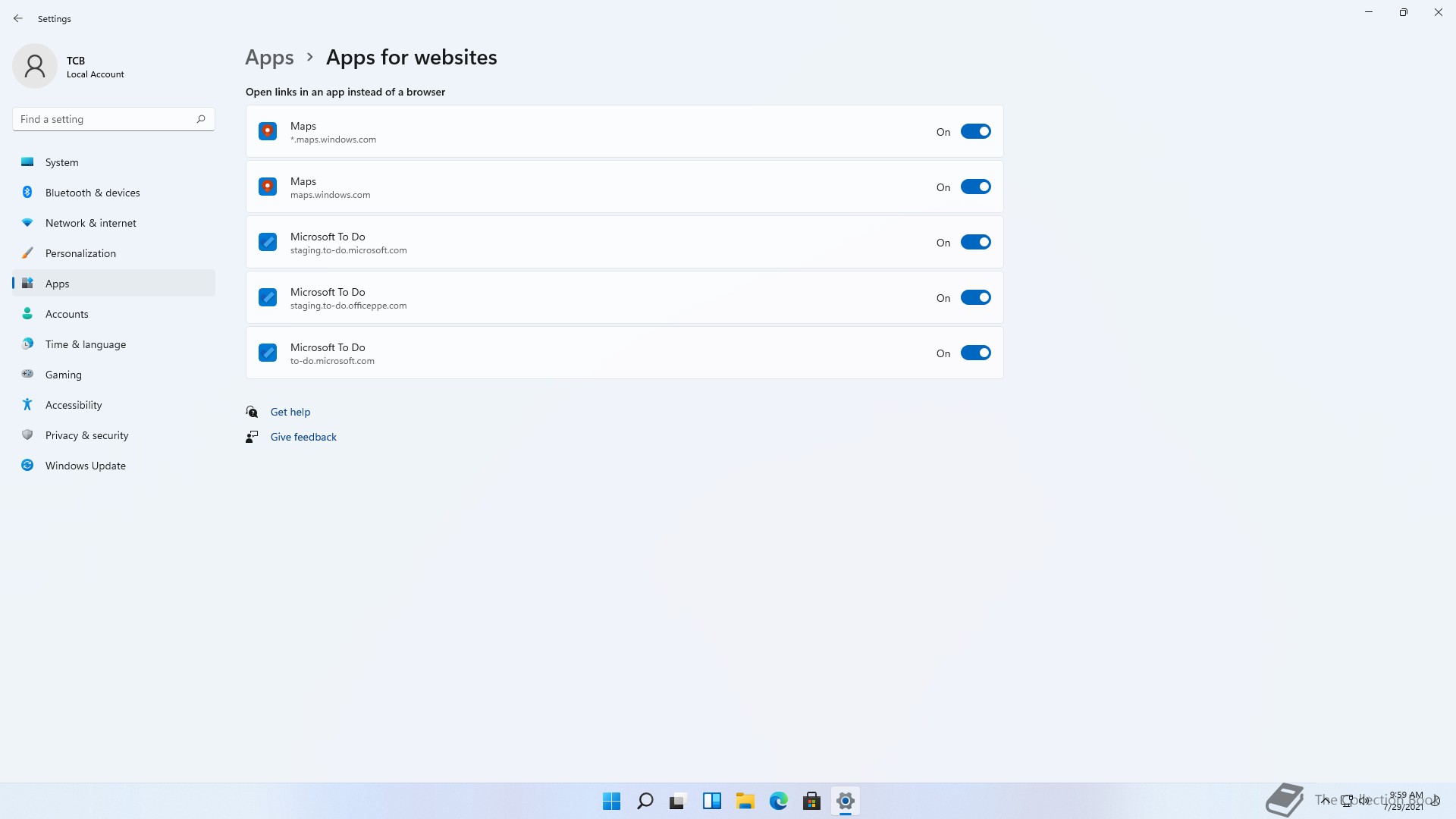Image resolution: width=1456 pixels, height=819 pixels.
Task: Click the Get help icon
Action: tap(252, 412)
